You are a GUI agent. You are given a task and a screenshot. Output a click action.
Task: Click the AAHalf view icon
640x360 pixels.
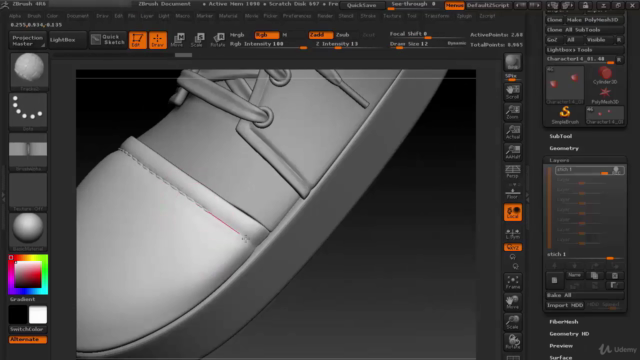click(513, 152)
